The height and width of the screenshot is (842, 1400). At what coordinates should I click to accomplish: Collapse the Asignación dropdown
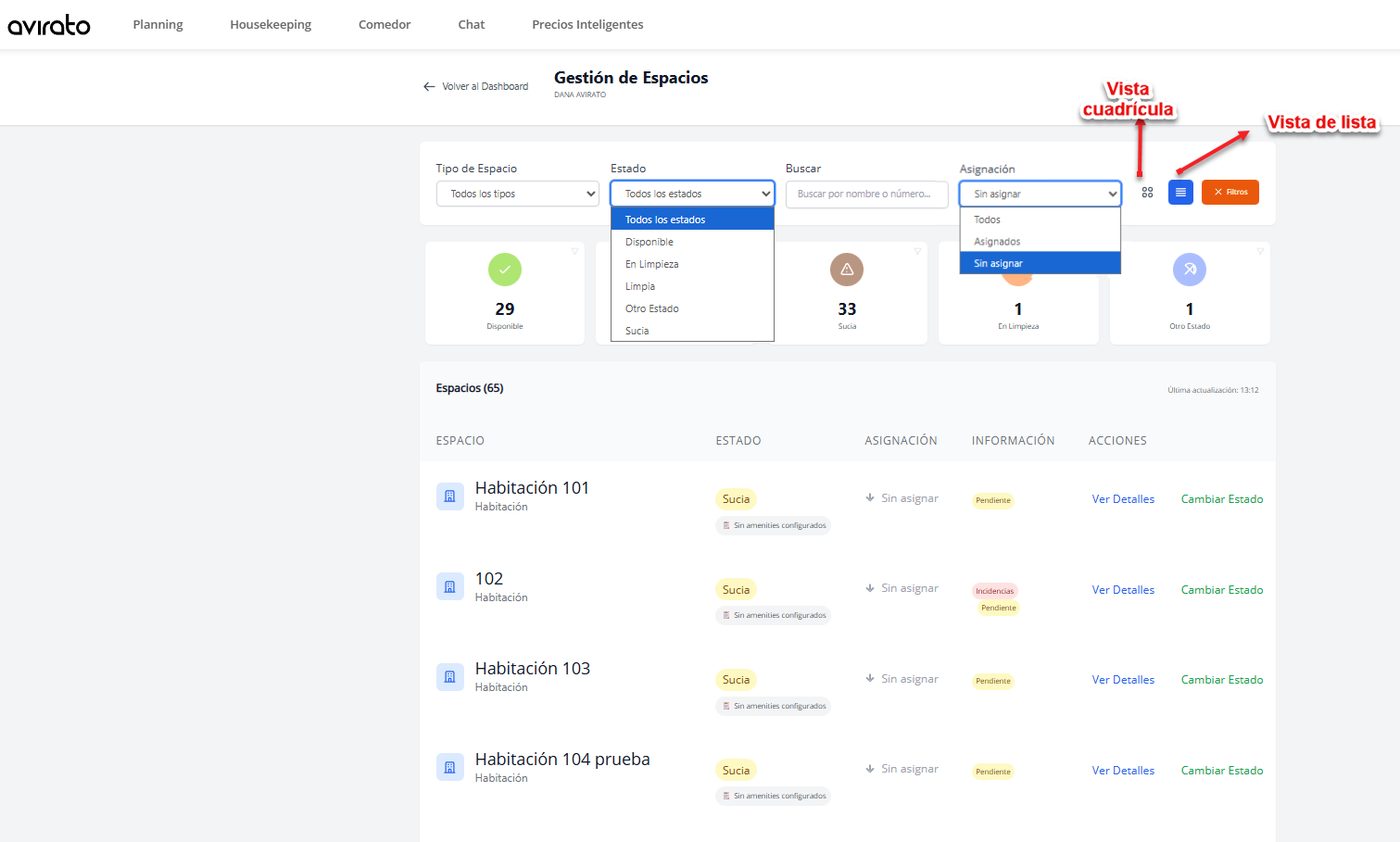pos(1040,193)
